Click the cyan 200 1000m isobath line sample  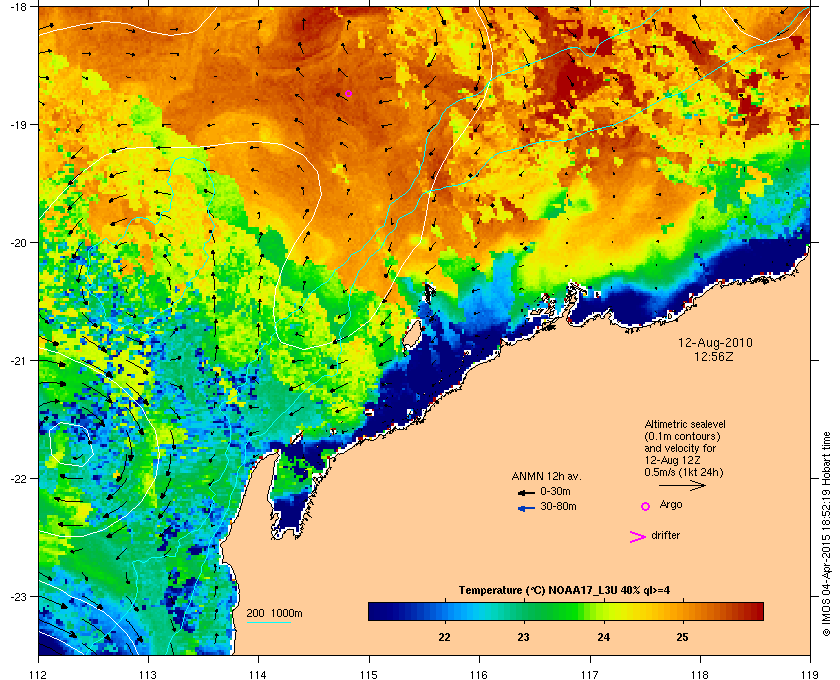point(268,623)
